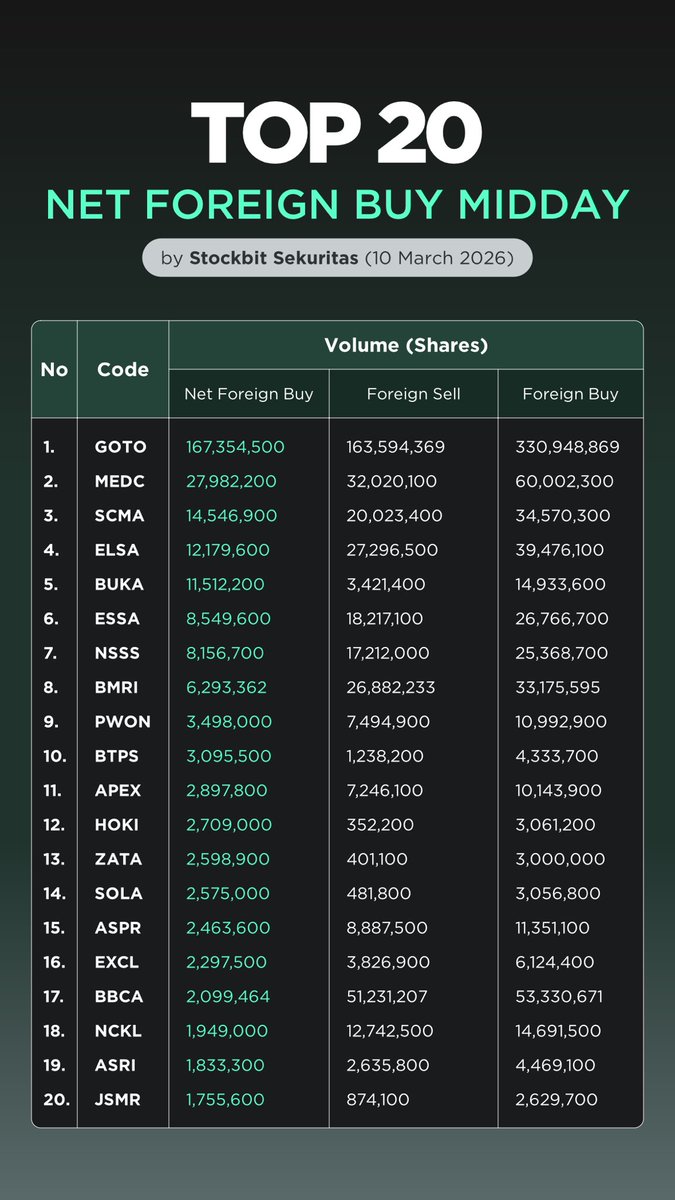Select stock code ZATA
This screenshot has height=1200, width=675.
[119, 859]
